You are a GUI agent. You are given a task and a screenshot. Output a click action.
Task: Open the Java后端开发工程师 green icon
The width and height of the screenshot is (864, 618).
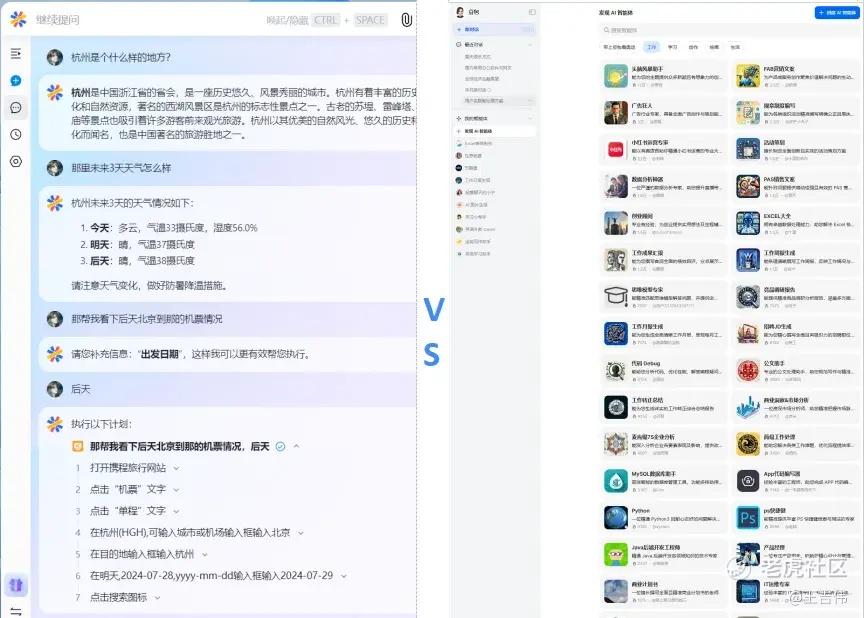click(x=615, y=554)
